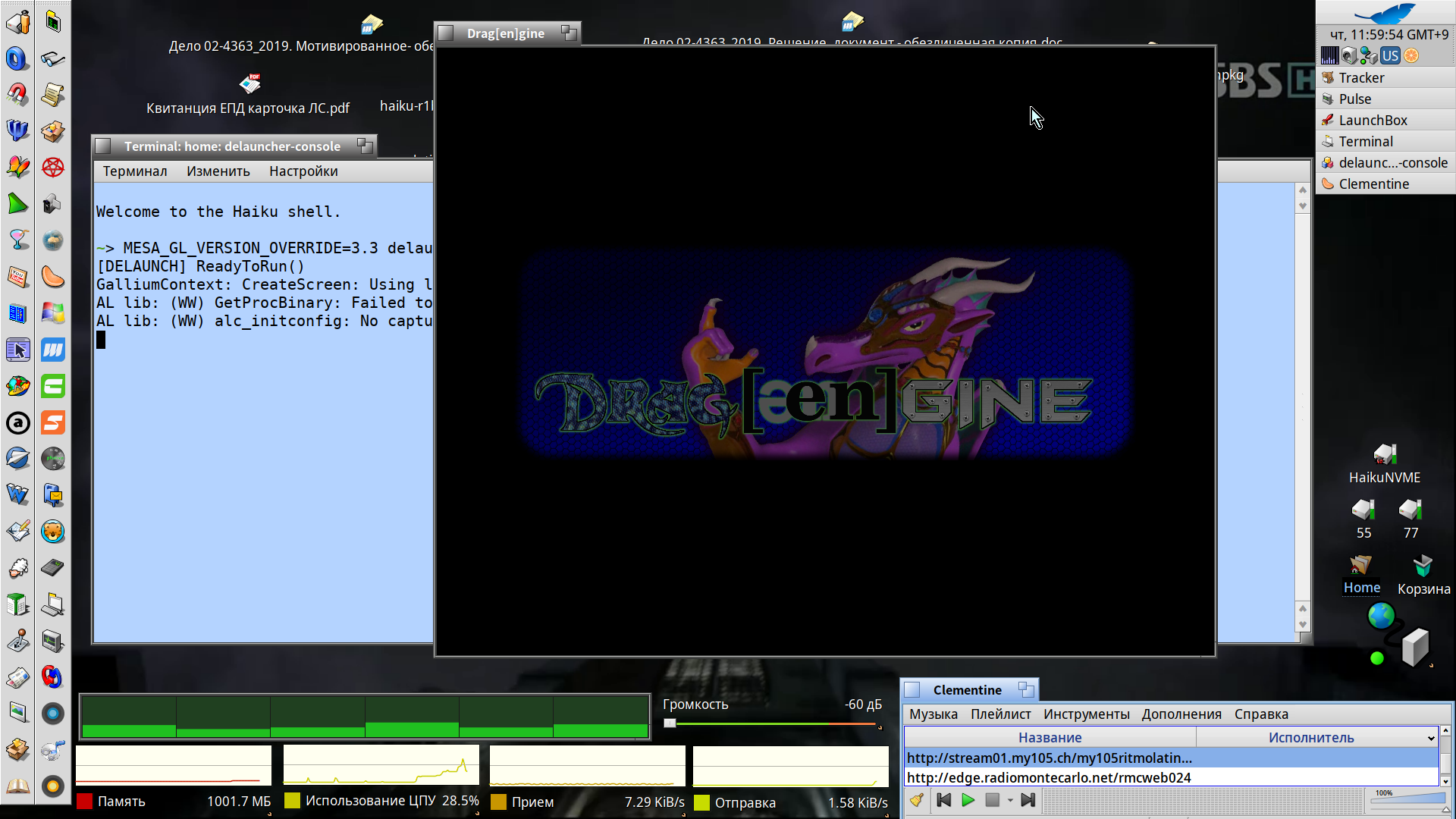Switch to Clementine in the Deskbar
The height and width of the screenshot is (819, 1456).
click(x=1386, y=184)
